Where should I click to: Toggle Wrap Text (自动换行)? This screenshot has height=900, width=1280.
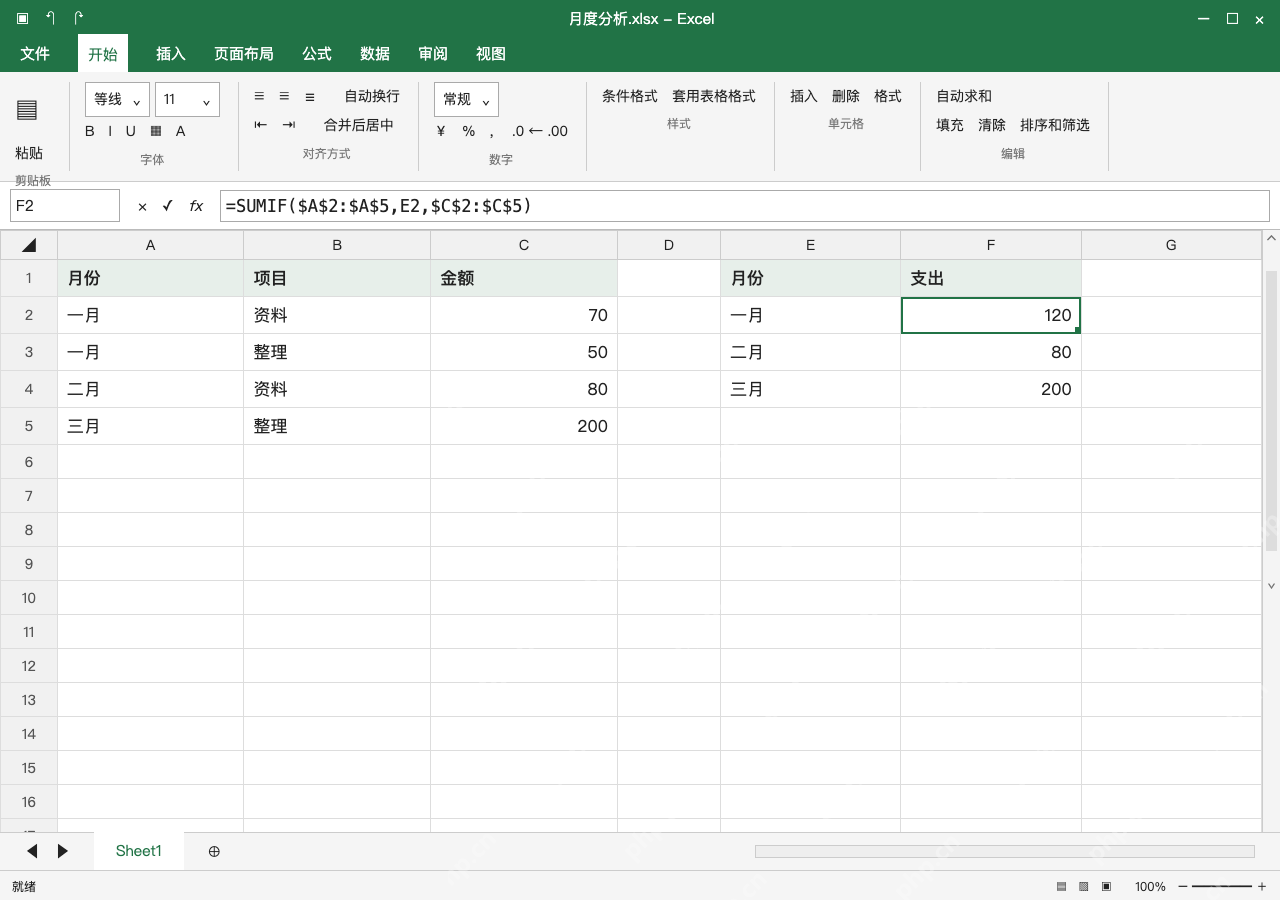pyautogui.click(x=372, y=96)
